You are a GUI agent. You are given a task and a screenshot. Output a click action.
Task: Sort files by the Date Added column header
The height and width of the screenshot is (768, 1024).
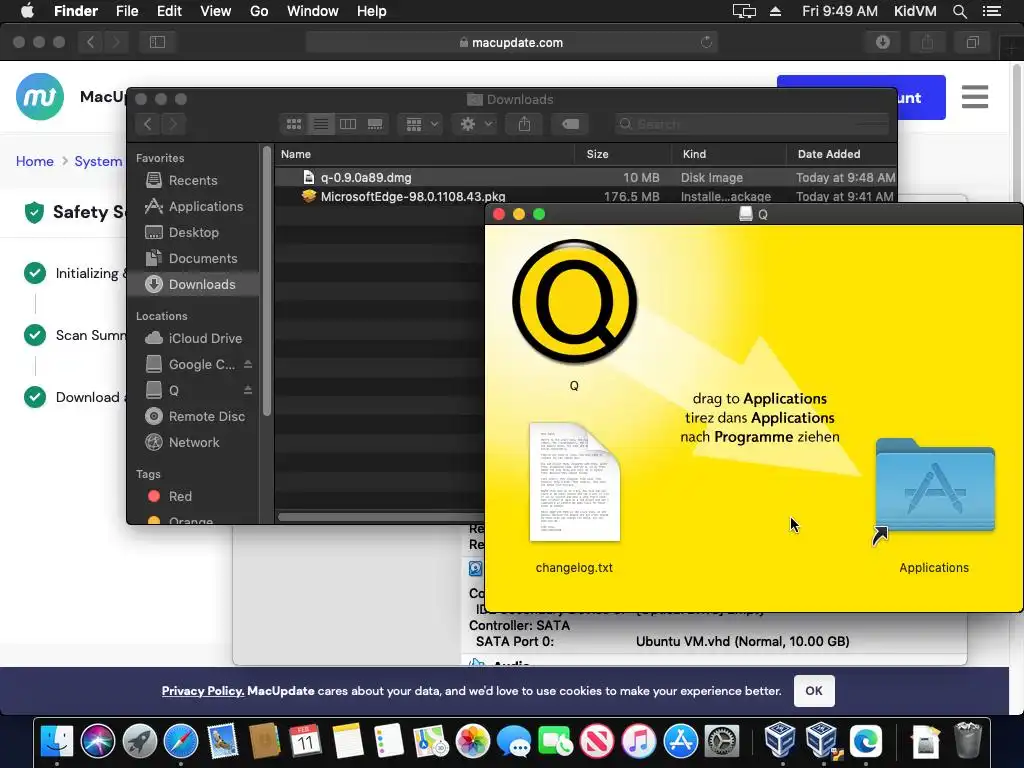[842, 154]
